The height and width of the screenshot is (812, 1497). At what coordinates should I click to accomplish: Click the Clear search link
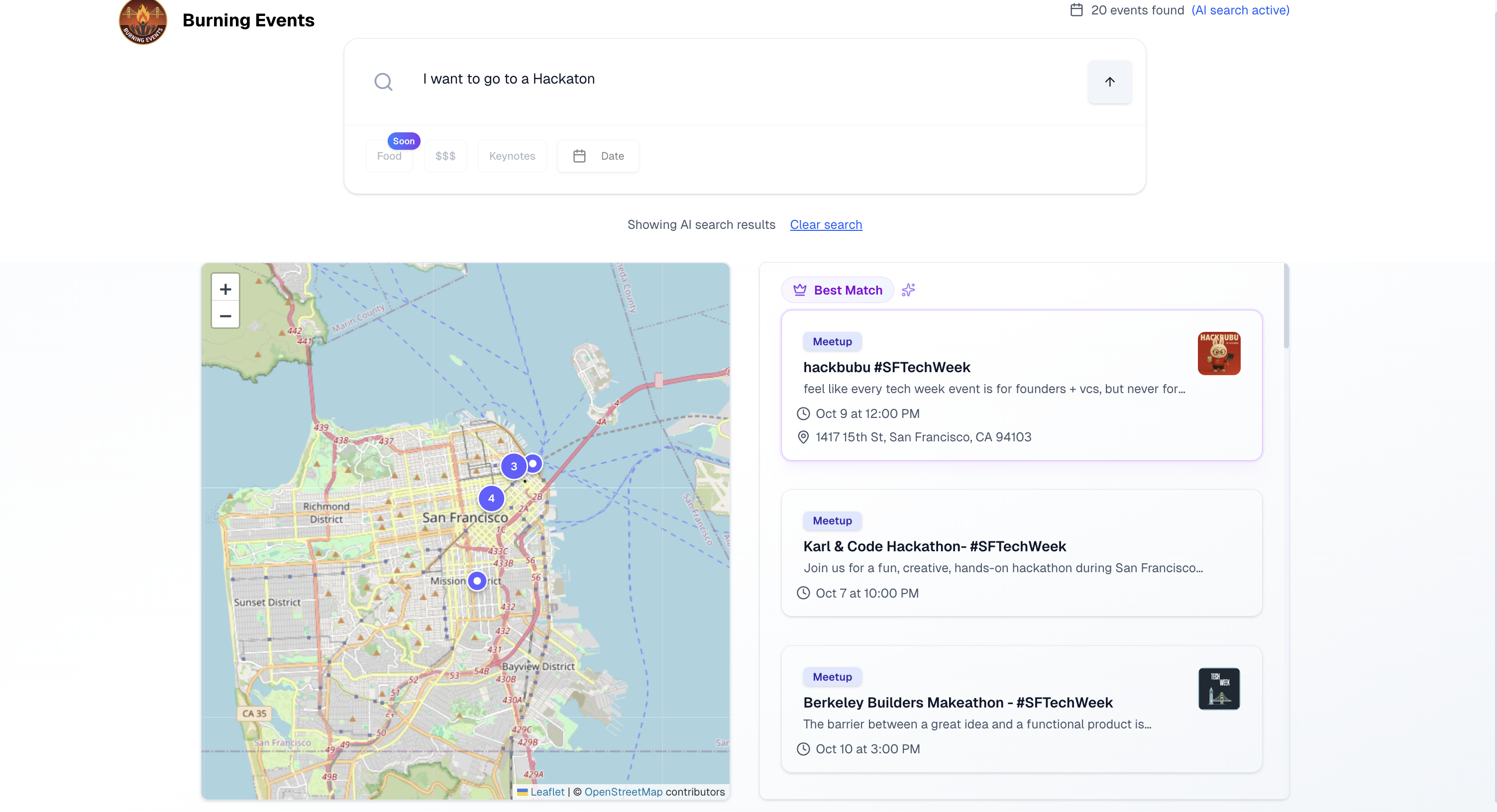(x=825, y=224)
